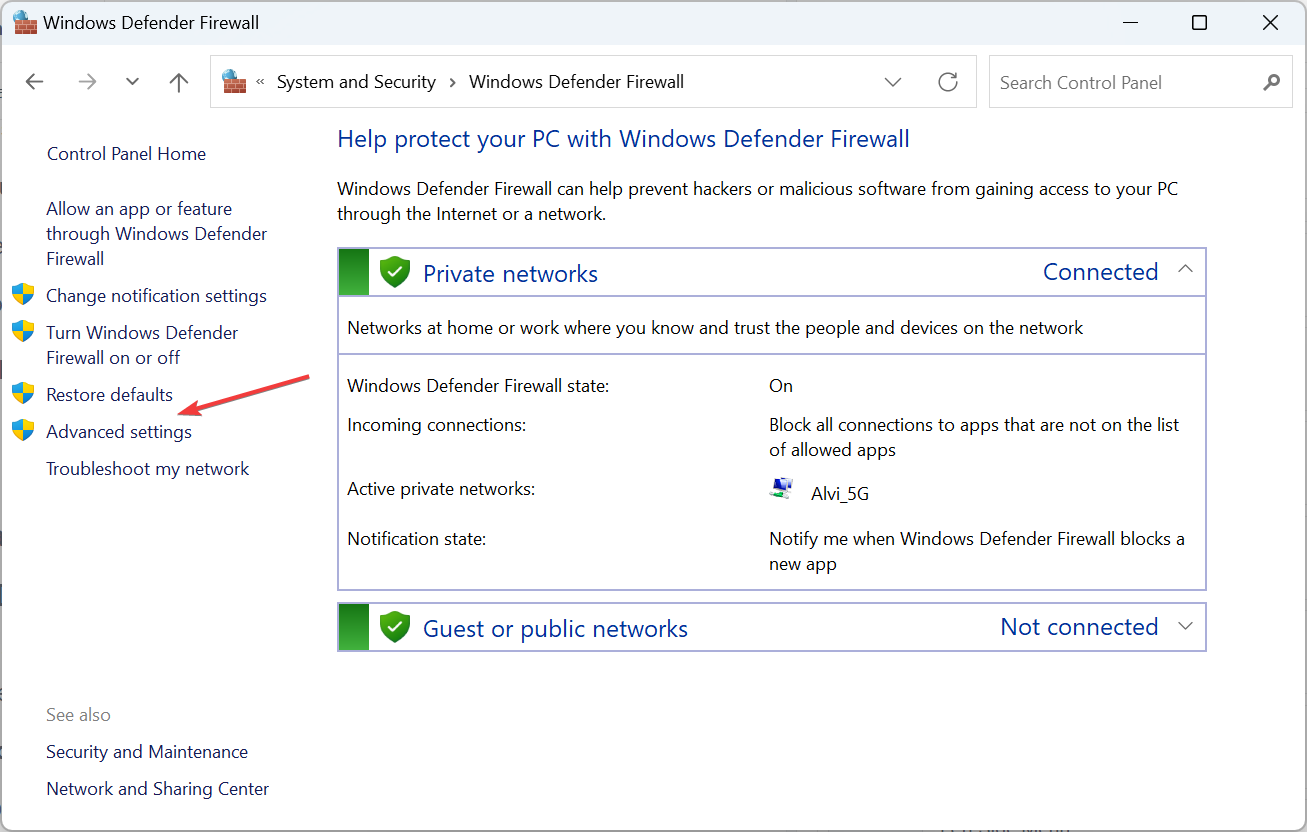Click inside the Search Control Panel field
Screen dimensions: 1307x832
click(x=1100, y=82)
